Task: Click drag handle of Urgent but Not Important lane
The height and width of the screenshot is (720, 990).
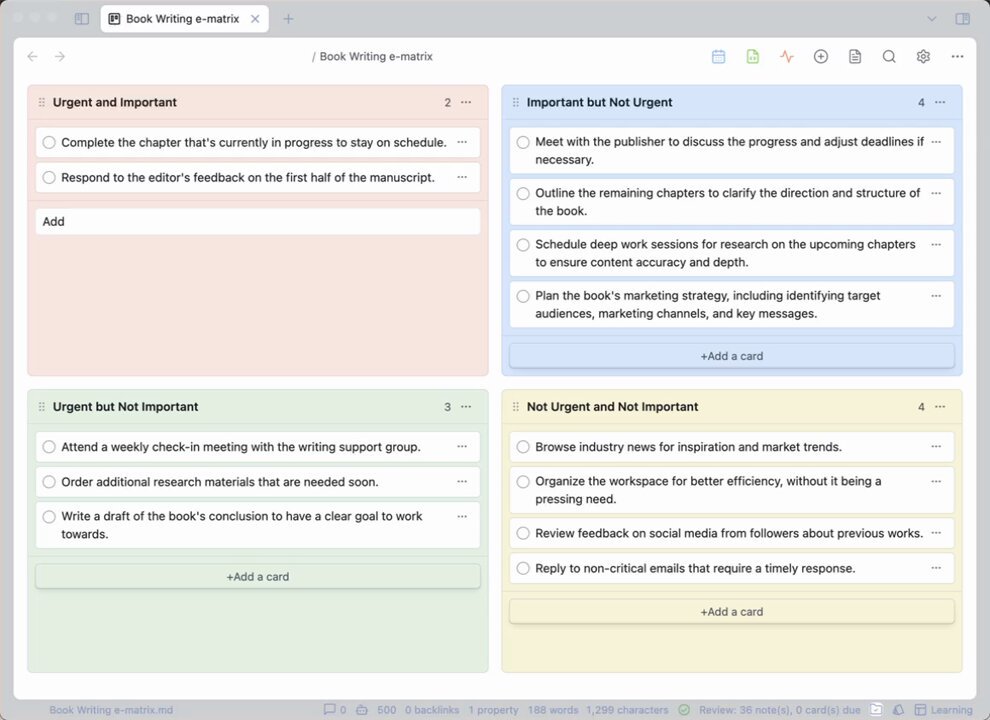Action: (42, 407)
